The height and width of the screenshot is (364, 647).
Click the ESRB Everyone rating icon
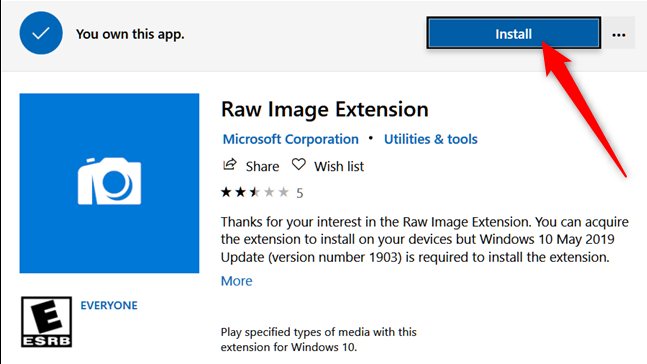pyautogui.click(x=46, y=321)
